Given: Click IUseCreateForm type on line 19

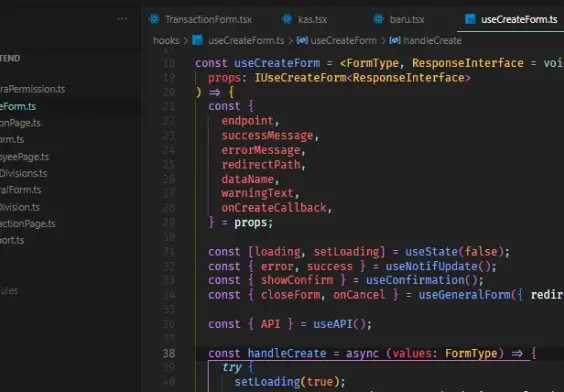Looking at the screenshot, I should coord(300,78).
